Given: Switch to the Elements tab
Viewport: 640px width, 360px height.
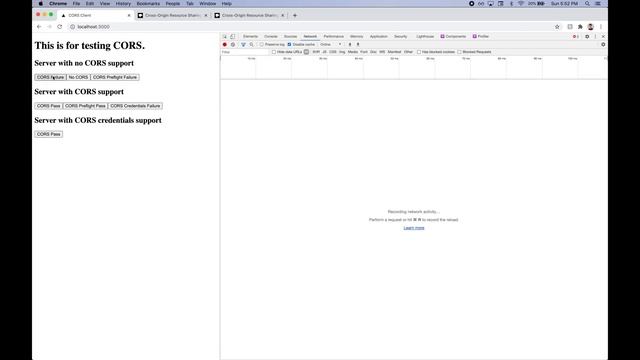Looking at the screenshot, I should (x=251, y=36).
